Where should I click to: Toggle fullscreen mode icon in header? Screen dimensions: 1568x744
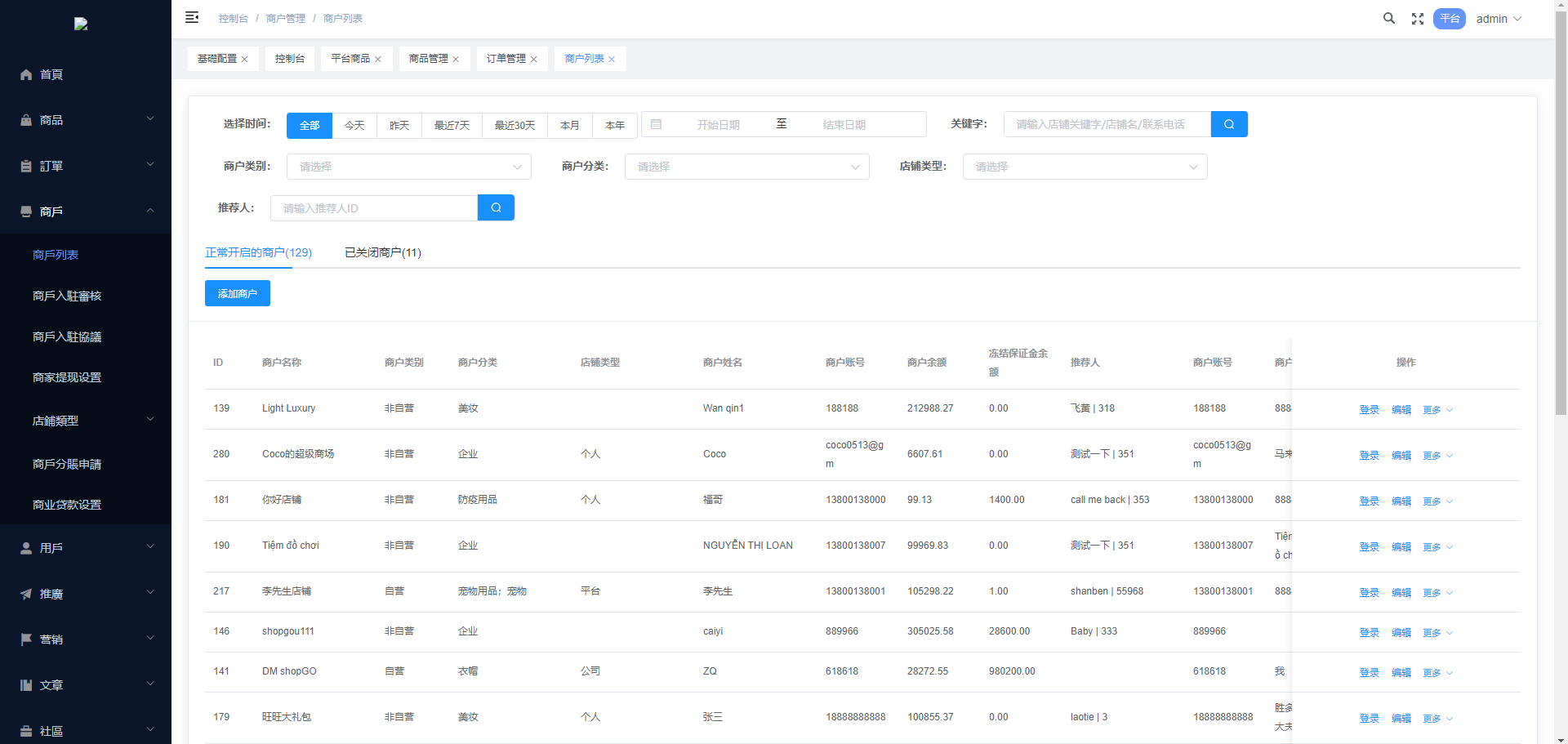click(x=1418, y=19)
